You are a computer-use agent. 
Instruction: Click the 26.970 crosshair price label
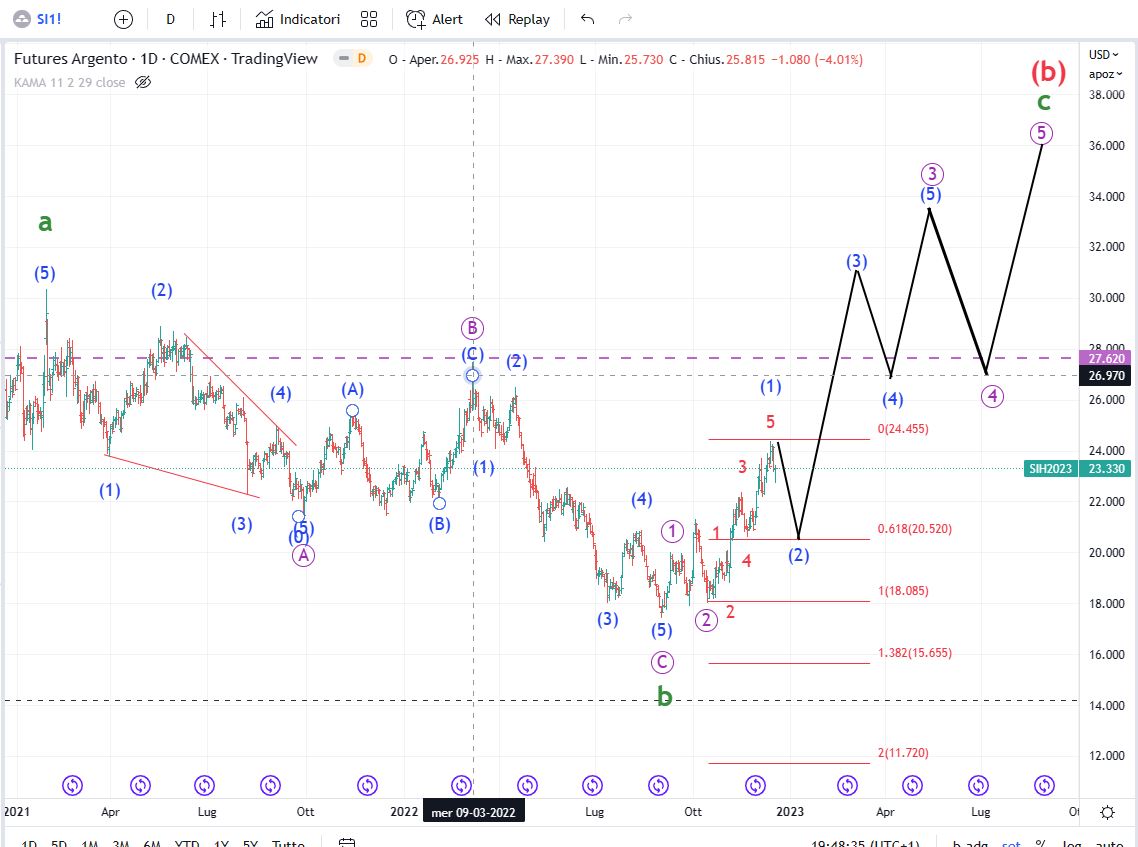(x=1105, y=375)
